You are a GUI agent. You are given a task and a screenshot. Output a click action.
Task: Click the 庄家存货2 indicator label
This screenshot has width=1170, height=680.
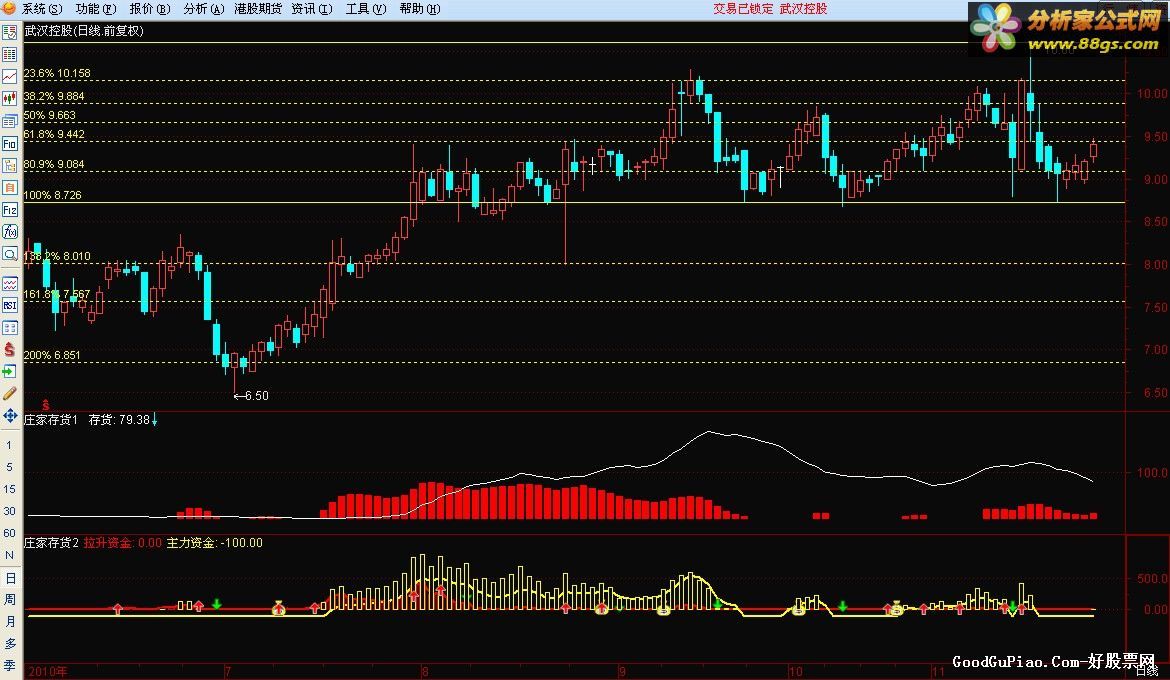coord(51,543)
